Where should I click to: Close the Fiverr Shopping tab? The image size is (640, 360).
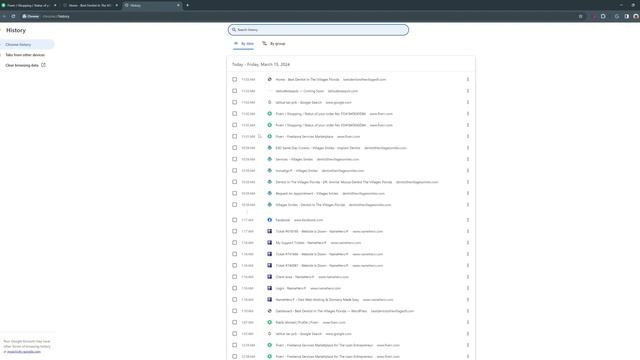point(55,5)
